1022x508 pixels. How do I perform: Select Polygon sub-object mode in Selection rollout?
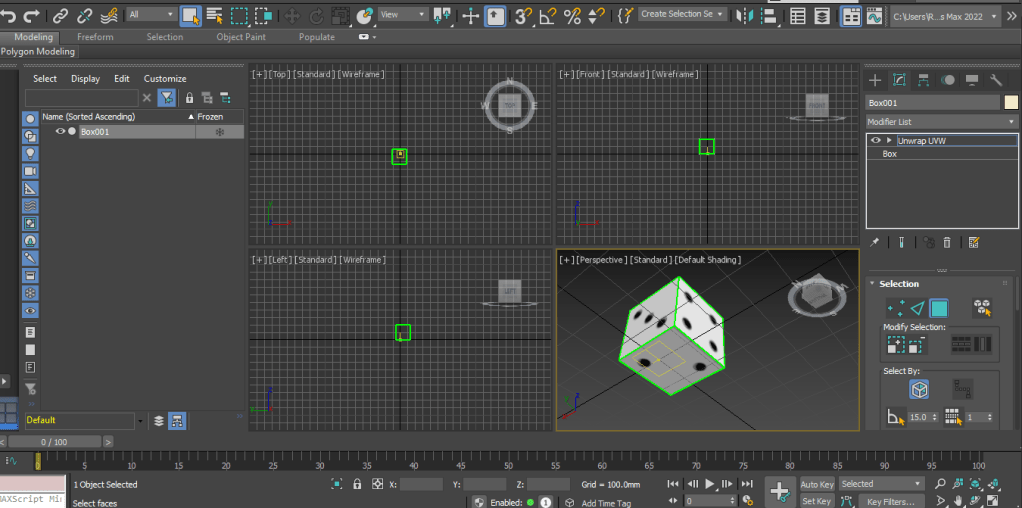939,308
